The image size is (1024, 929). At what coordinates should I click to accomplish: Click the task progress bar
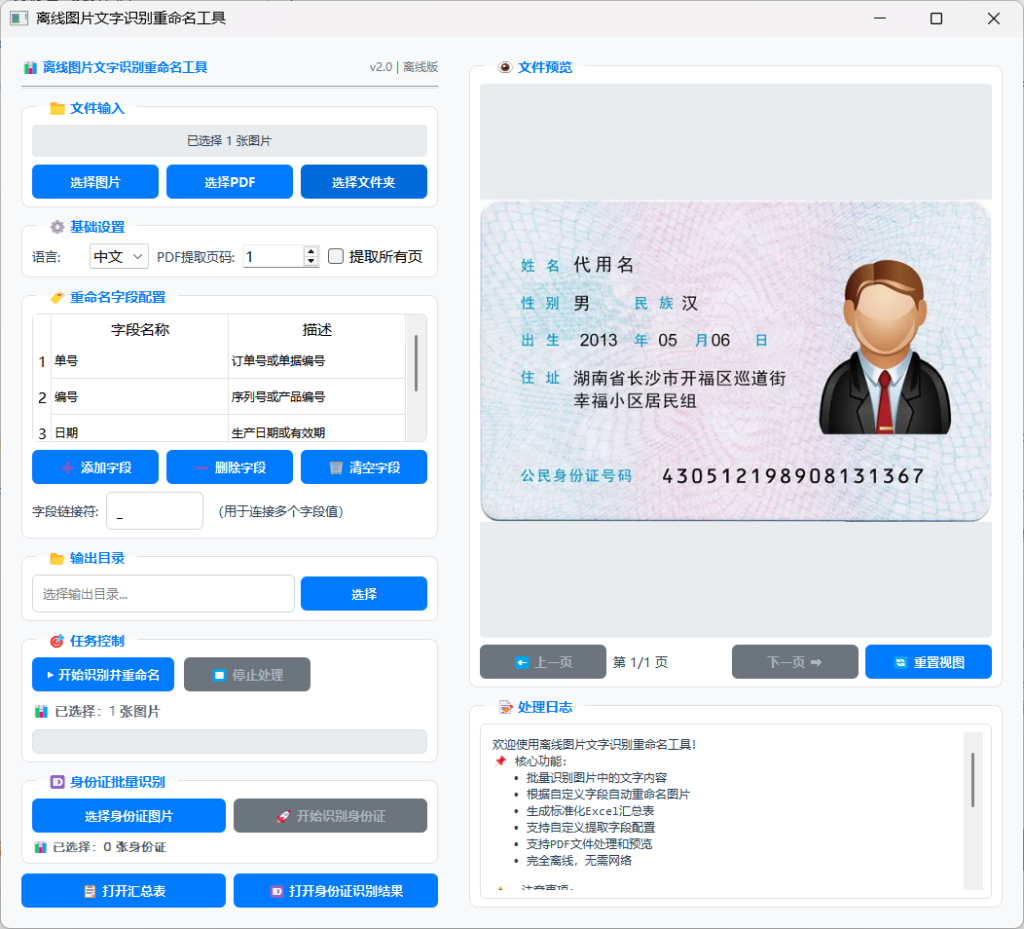pos(229,742)
